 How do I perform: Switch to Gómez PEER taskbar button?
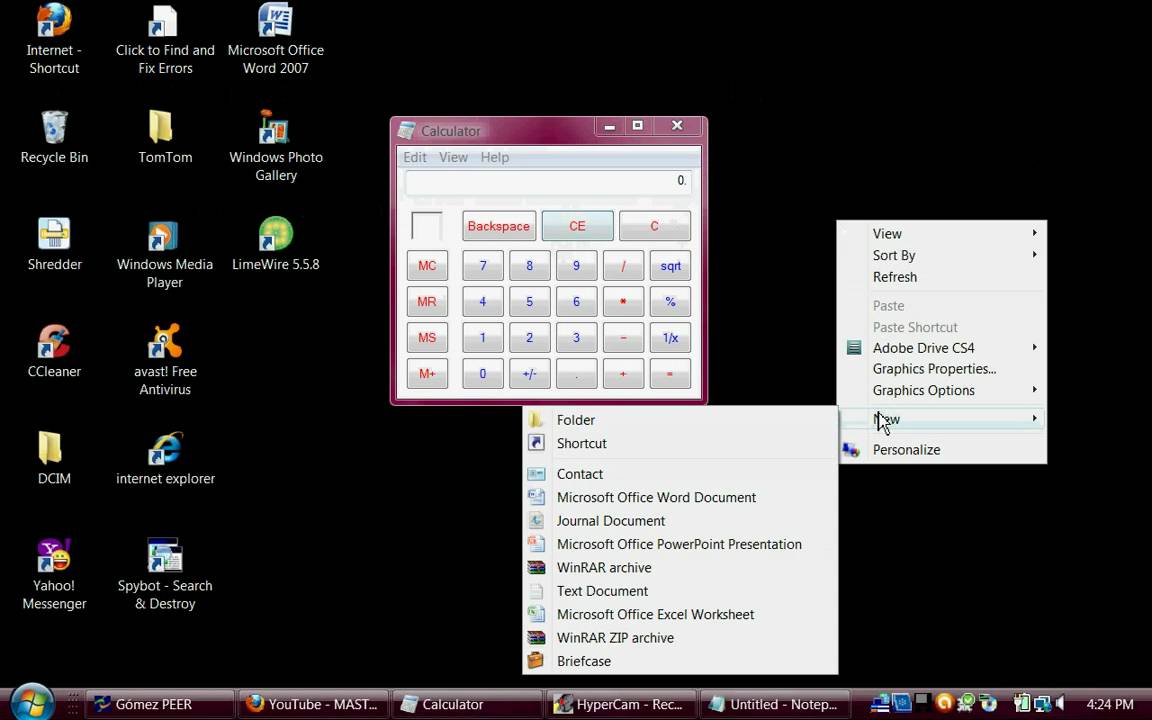pyautogui.click(x=160, y=704)
